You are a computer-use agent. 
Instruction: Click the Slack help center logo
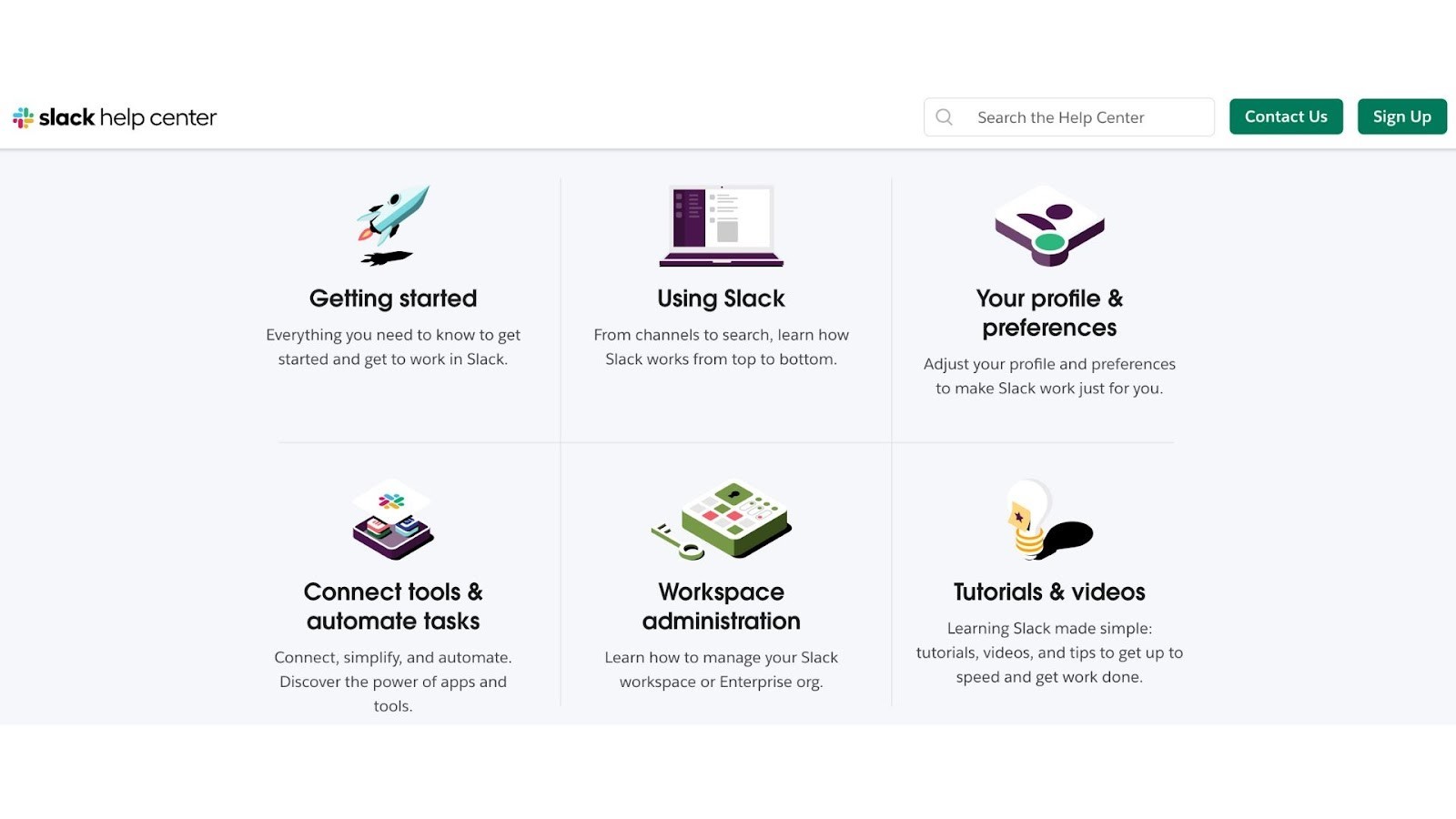[x=115, y=116]
